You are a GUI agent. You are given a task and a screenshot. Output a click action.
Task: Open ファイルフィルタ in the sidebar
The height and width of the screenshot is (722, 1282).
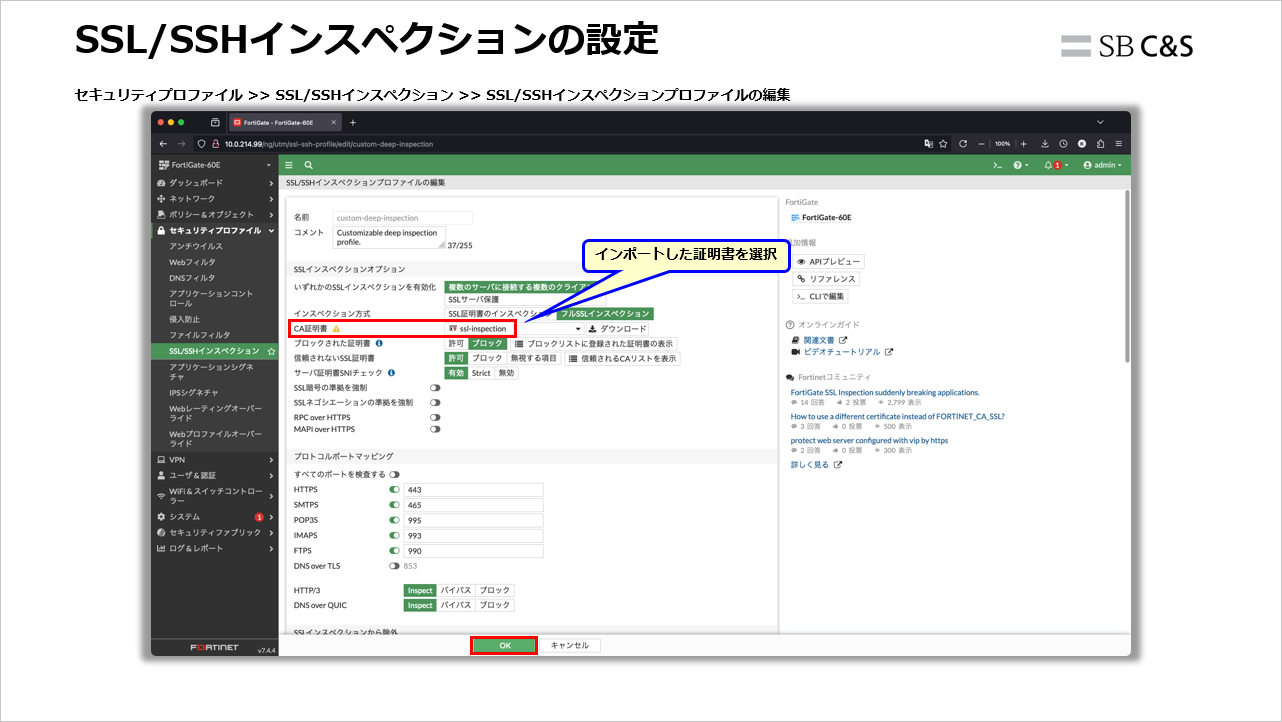[199, 335]
